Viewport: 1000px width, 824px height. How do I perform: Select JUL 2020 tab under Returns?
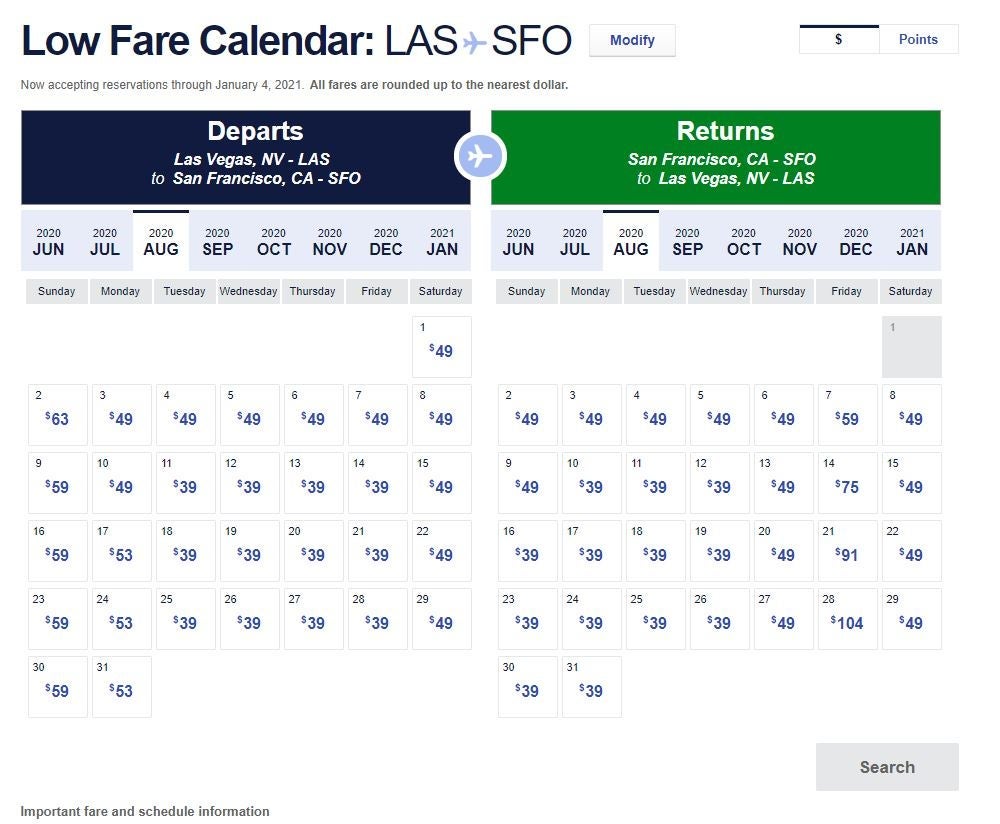click(x=574, y=242)
